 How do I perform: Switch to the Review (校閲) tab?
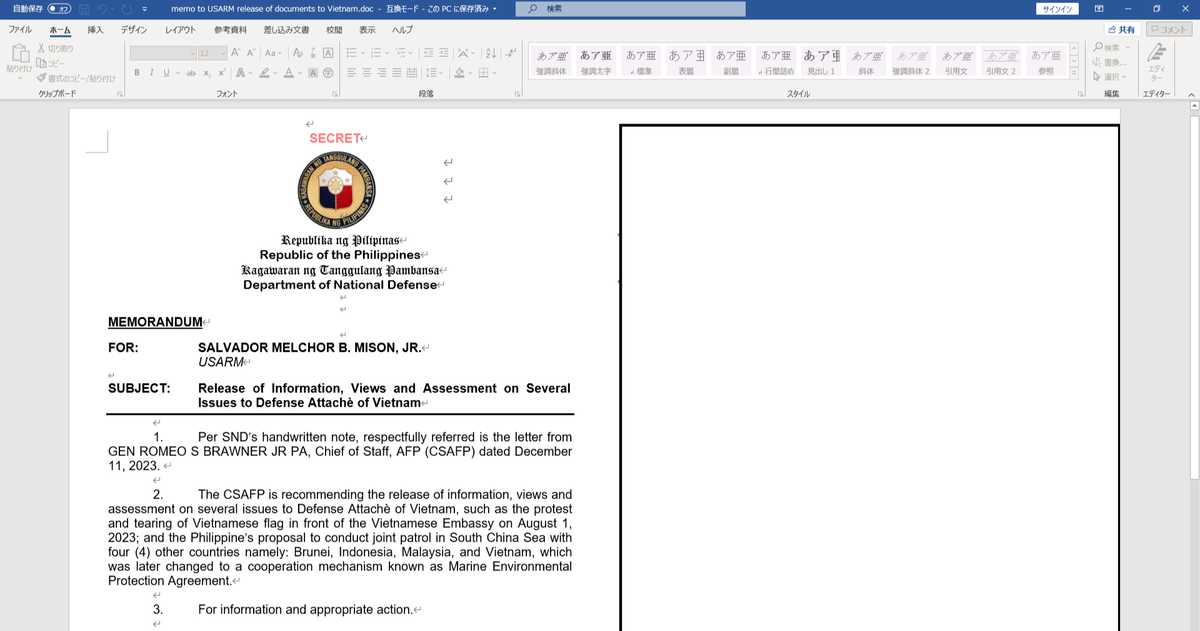334,30
